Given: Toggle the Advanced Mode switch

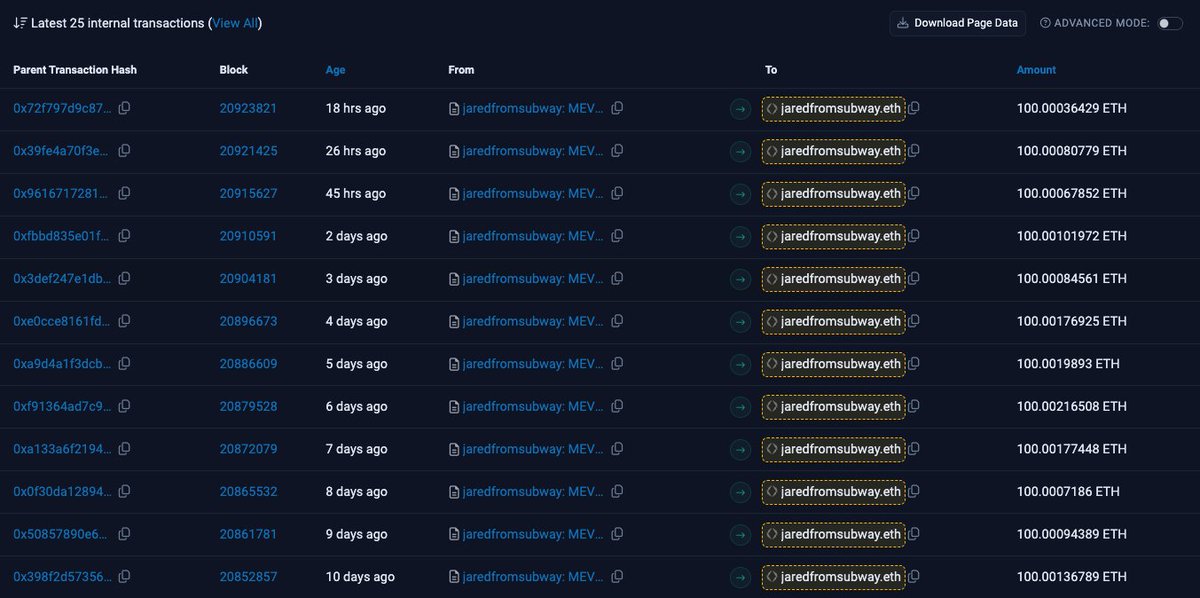Looking at the screenshot, I should (x=1170, y=23).
